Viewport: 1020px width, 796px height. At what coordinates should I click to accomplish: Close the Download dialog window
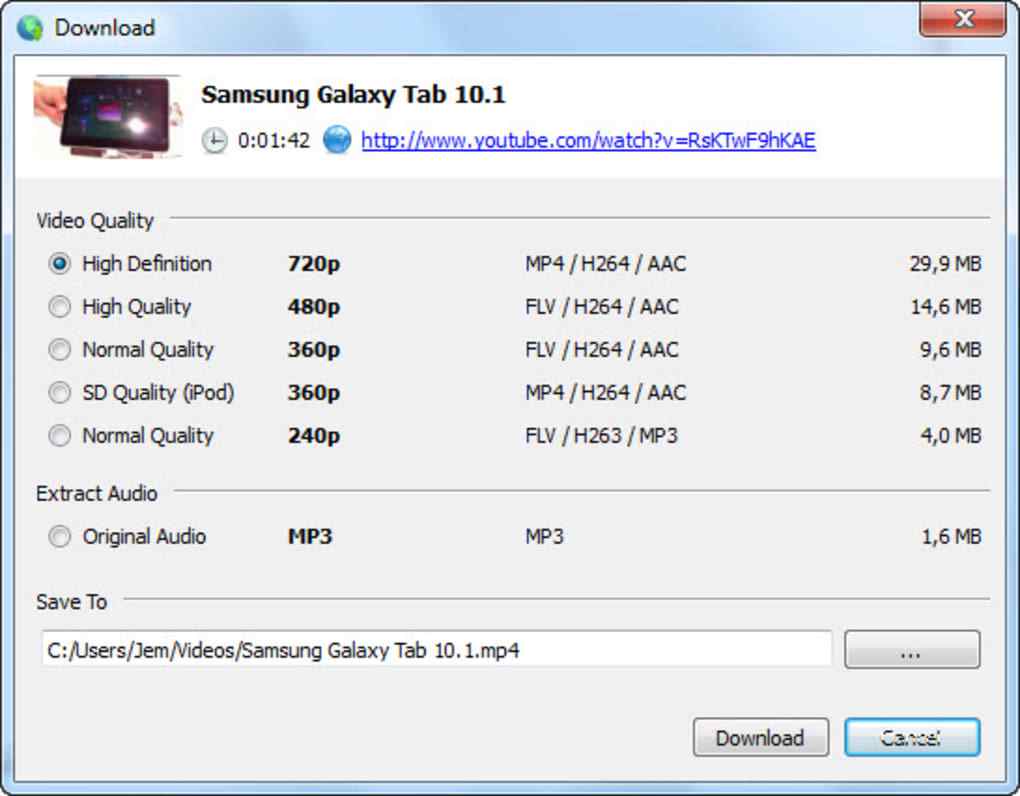point(963,18)
